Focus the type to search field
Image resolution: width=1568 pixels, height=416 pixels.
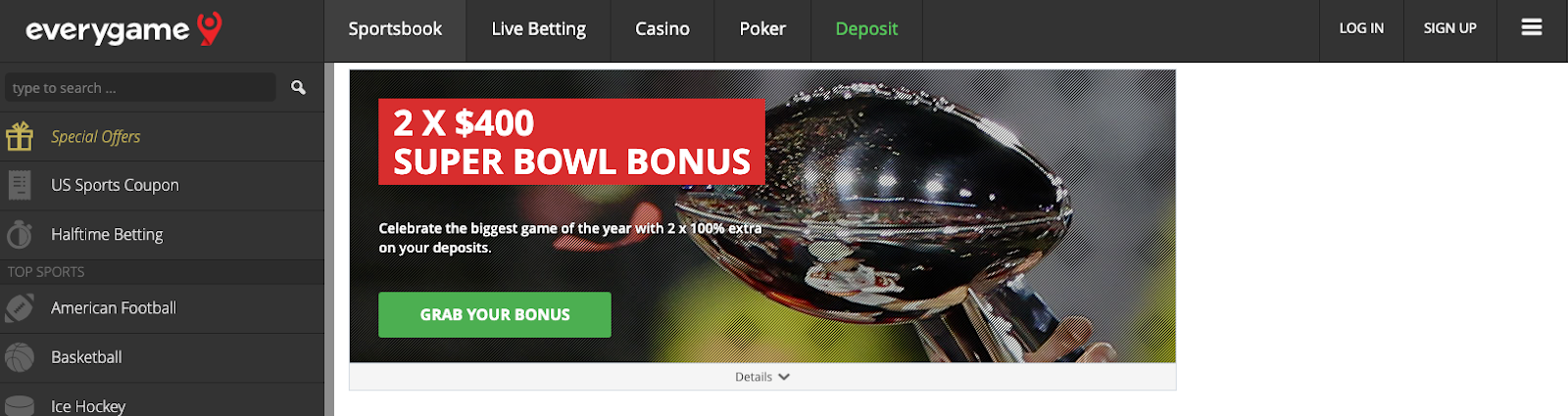pyautogui.click(x=140, y=88)
